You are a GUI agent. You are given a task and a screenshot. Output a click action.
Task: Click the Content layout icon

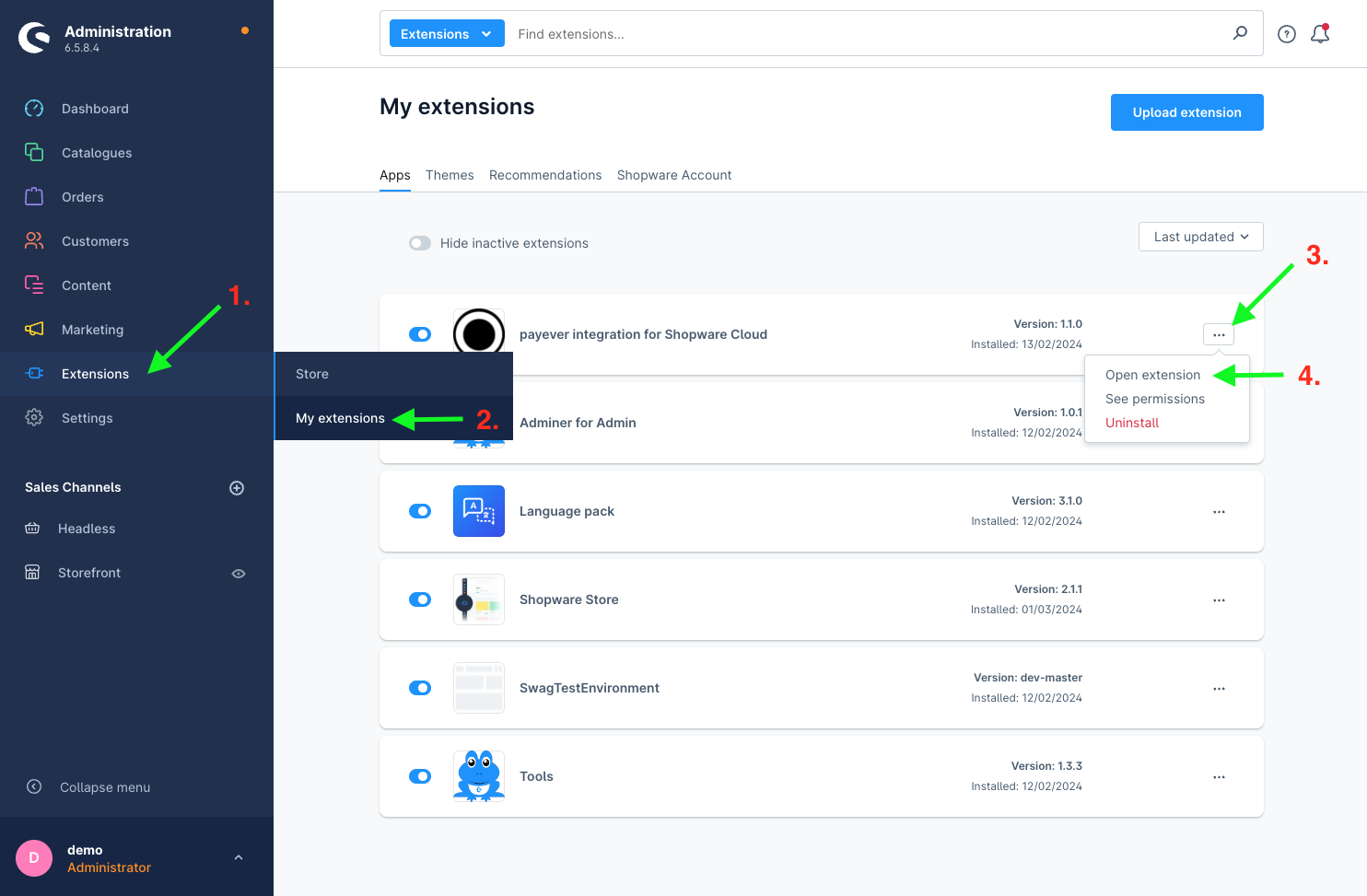pos(34,285)
